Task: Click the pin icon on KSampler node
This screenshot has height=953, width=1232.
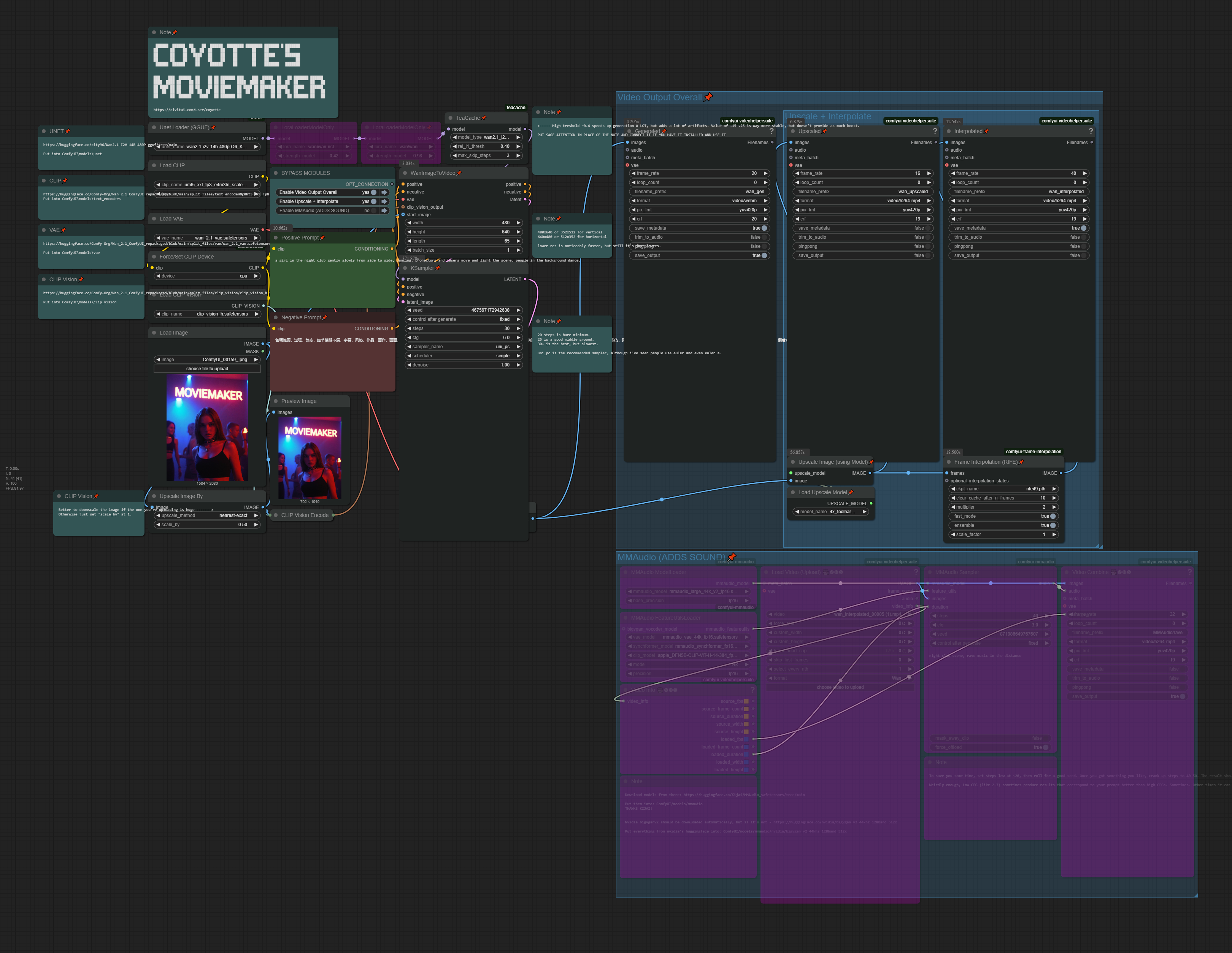Action: (438, 268)
